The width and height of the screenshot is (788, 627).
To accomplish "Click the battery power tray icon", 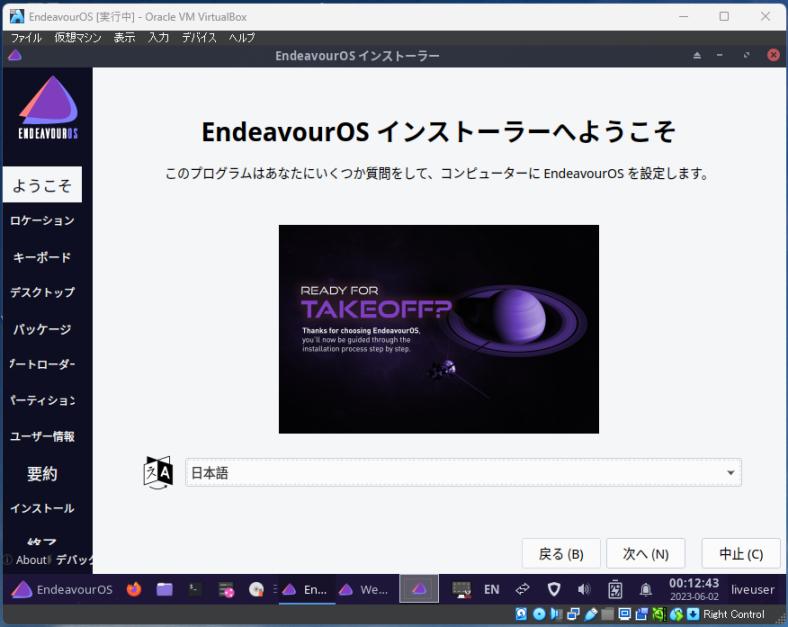I will [615, 589].
